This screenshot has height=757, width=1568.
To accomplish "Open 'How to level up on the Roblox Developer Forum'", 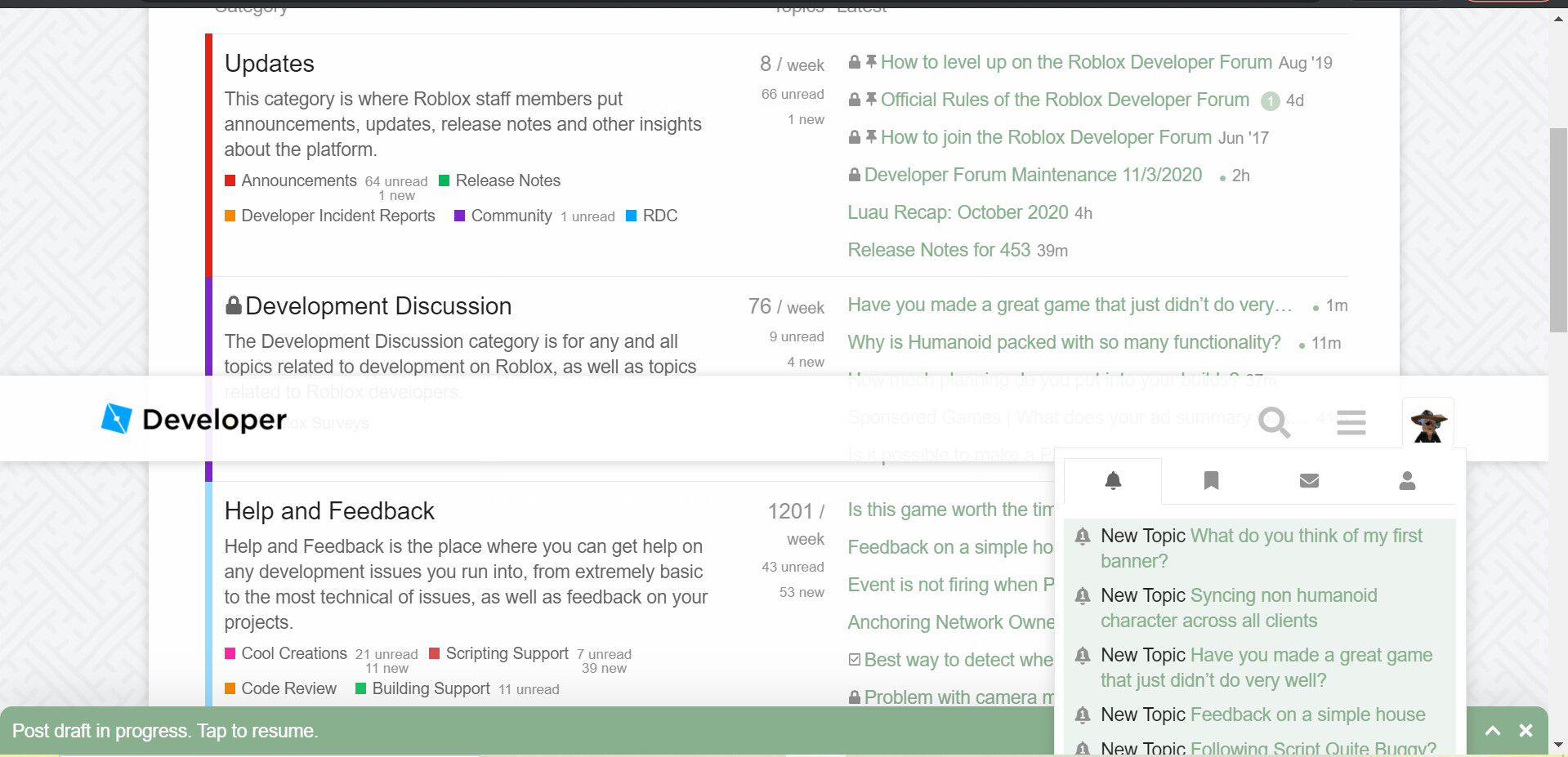I will pos(1076,62).
